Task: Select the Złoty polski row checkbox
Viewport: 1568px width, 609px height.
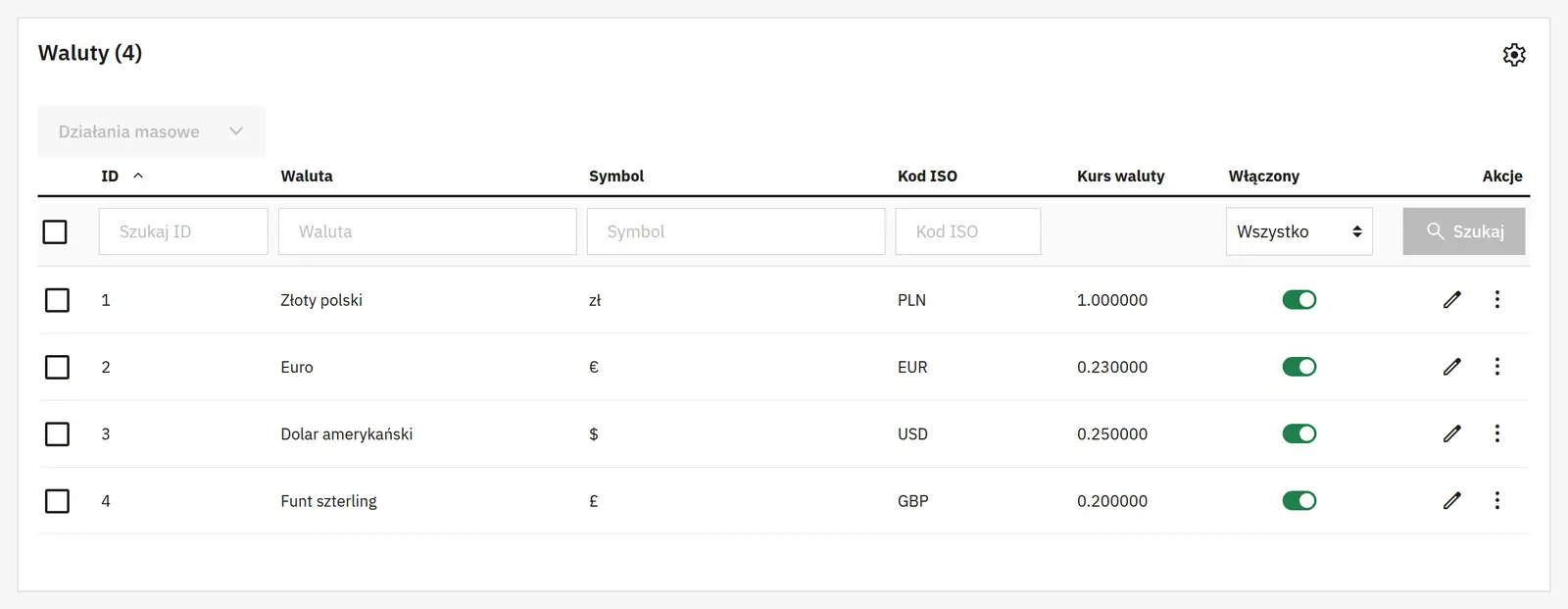Action: [58, 300]
